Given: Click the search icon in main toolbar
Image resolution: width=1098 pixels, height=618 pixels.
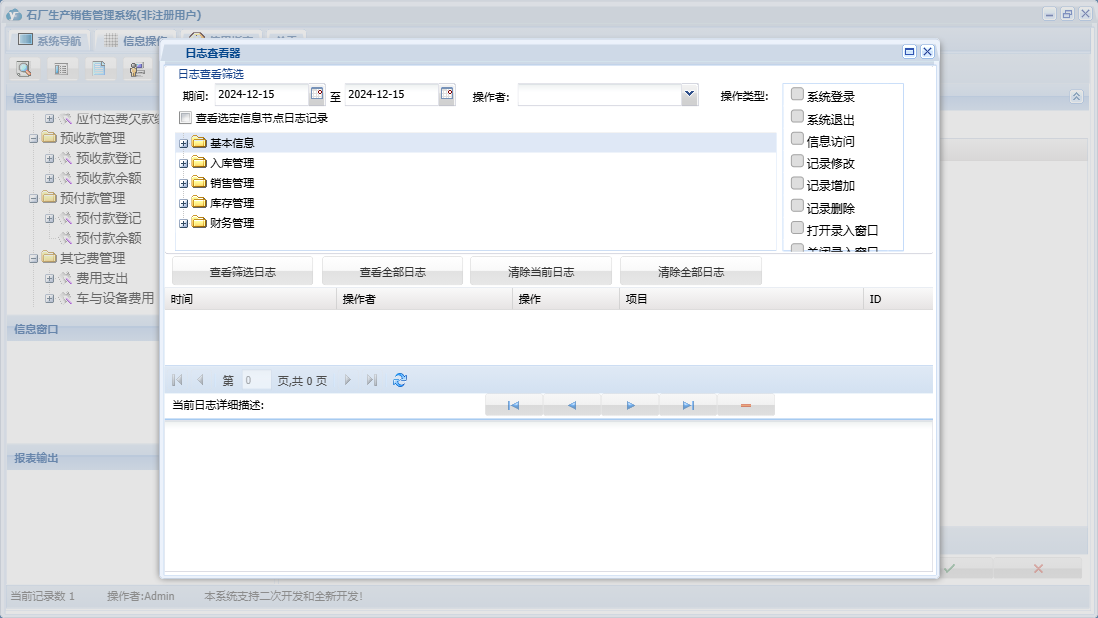Looking at the screenshot, I should (24, 69).
